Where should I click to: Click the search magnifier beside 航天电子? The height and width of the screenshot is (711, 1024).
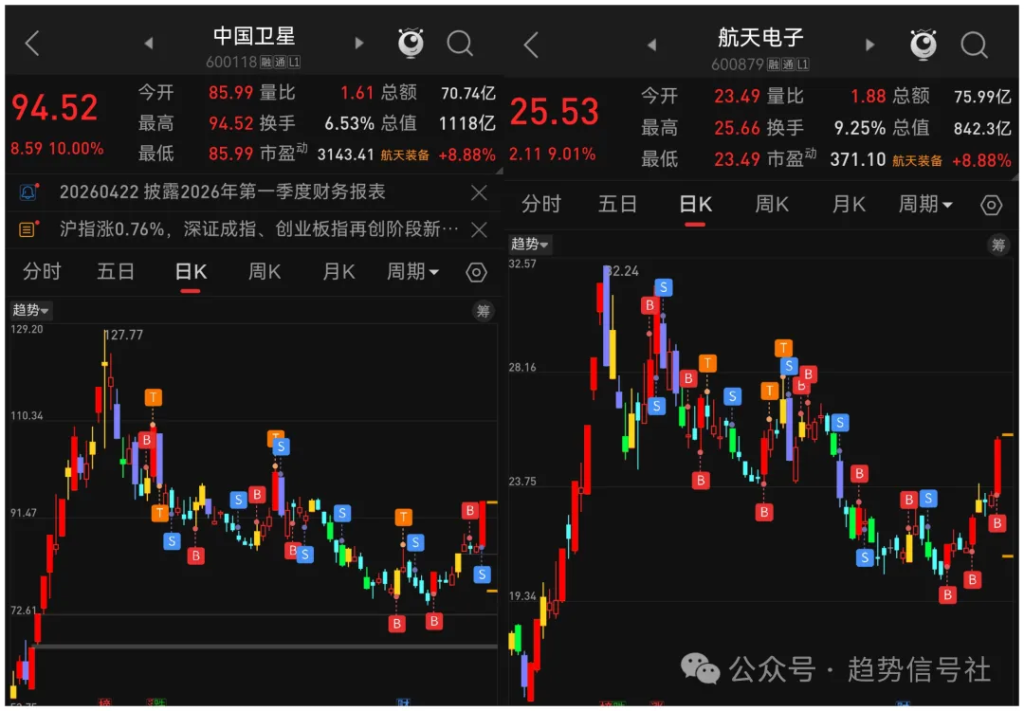[x=973, y=44]
